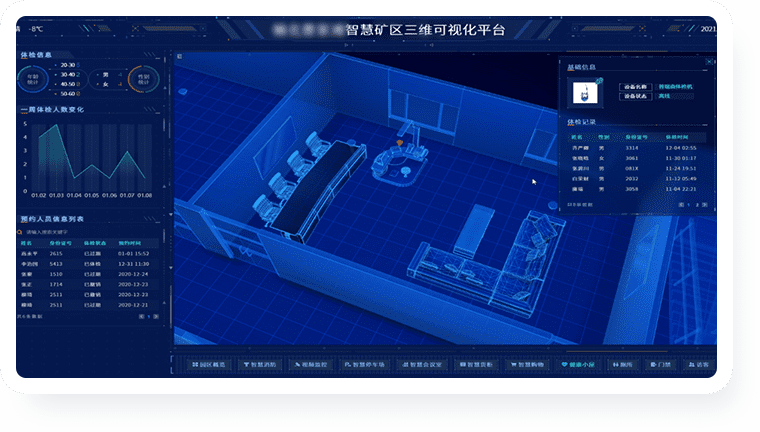Screen dimensions: 760x432
Task: Switch to the 智慧消防 tab
Action: pyautogui.click(x=260, y=365)
